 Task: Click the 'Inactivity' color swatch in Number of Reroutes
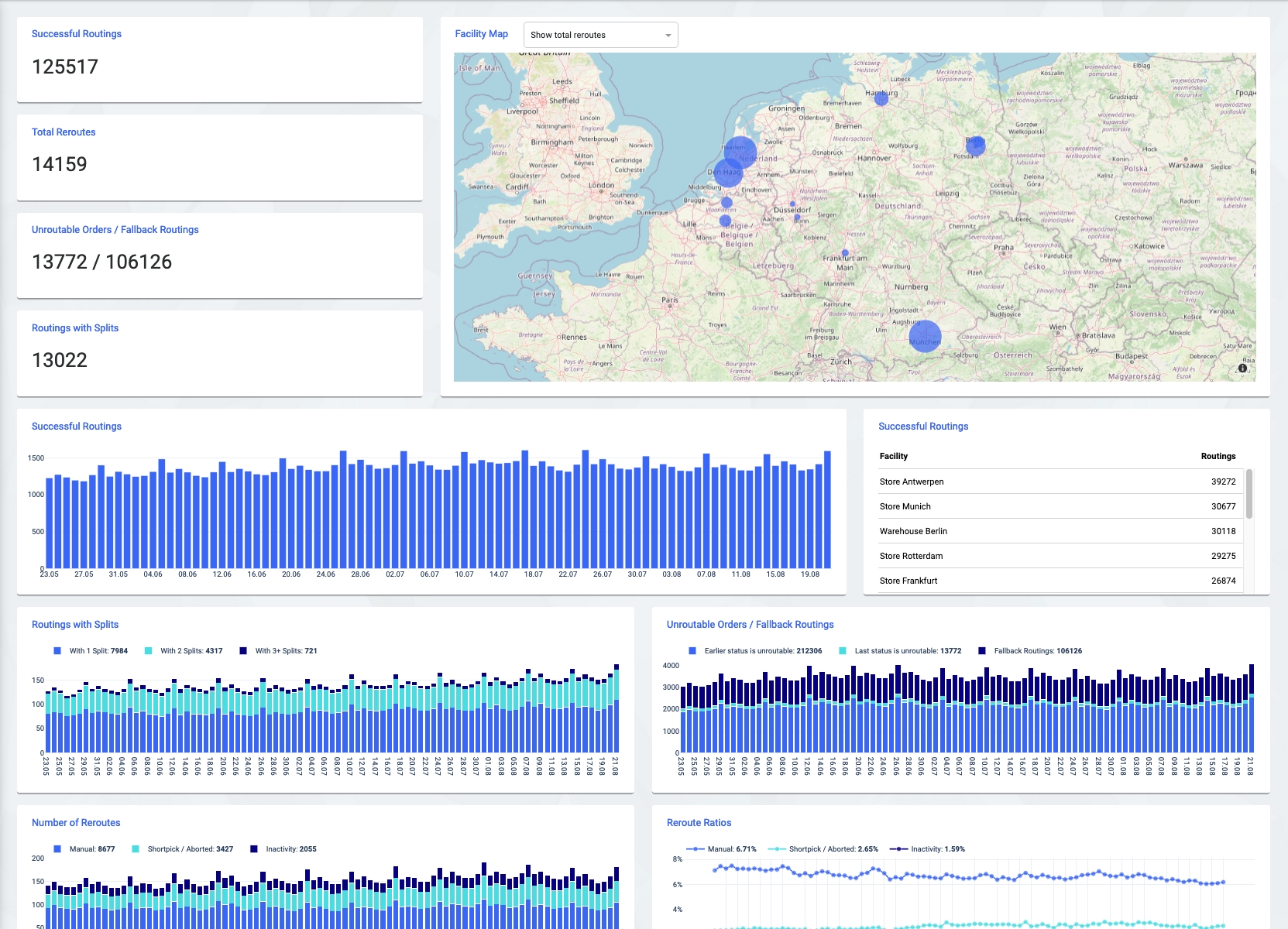(x=254, y=849)
